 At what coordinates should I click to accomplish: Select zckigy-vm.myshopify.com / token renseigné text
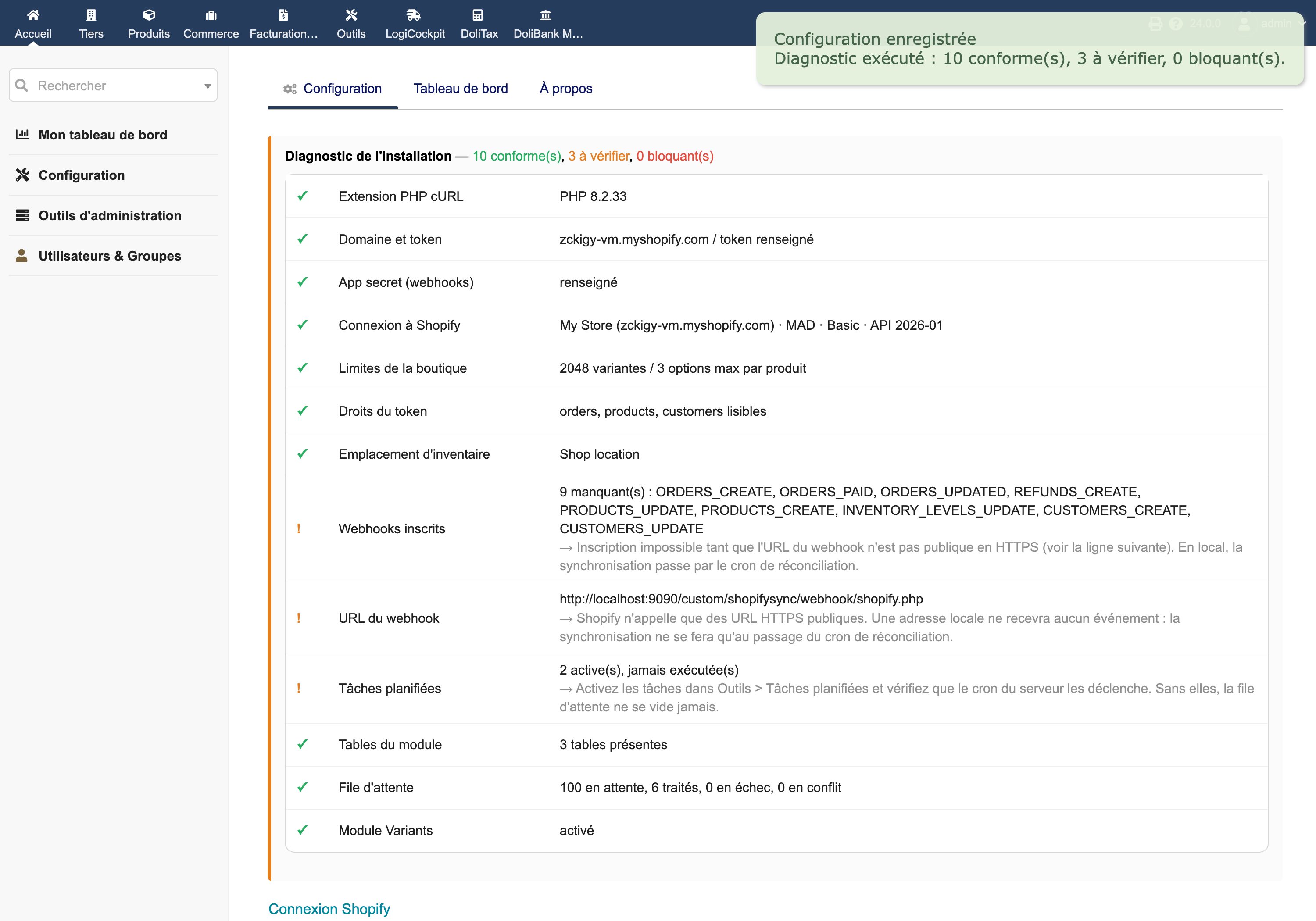pos(686,239)
